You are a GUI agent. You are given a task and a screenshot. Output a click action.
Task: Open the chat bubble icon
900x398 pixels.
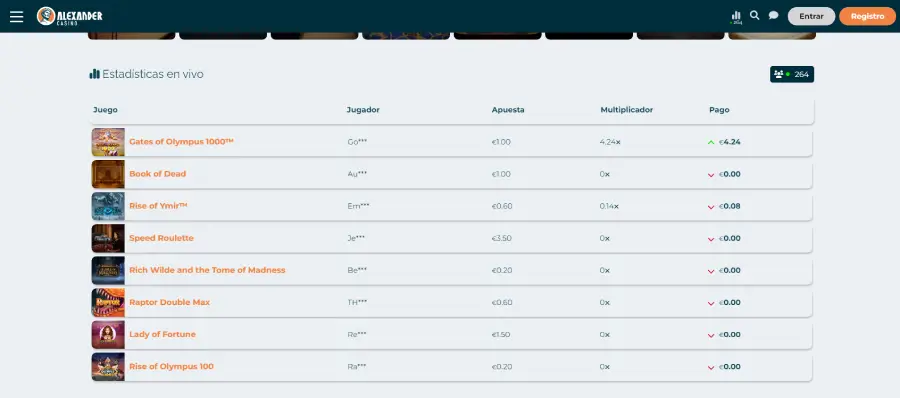click(773, 16)
